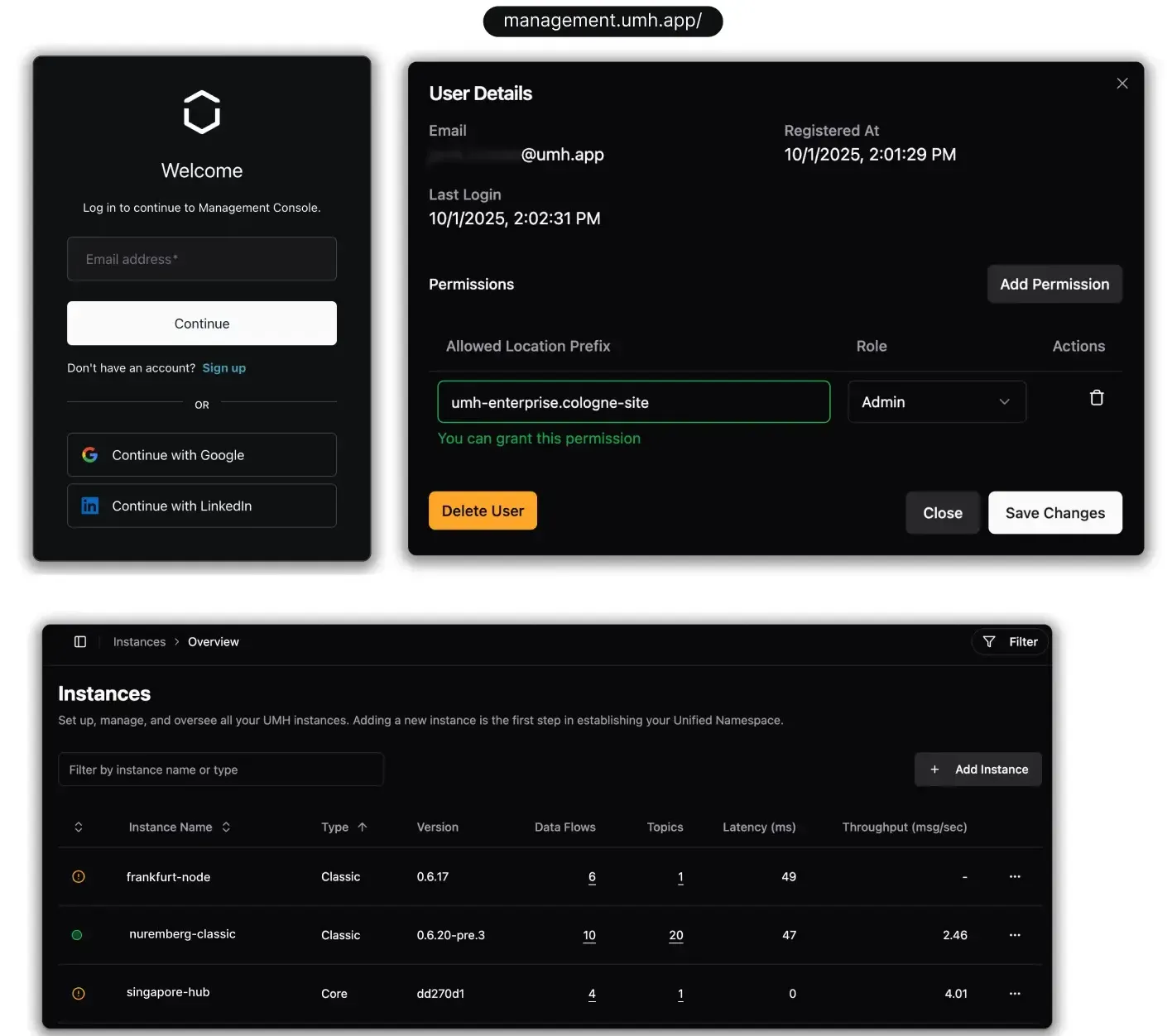Click the Add Instance button
The height and width of the screenshot is (1036, 1172).
click(x=978, y=770)
